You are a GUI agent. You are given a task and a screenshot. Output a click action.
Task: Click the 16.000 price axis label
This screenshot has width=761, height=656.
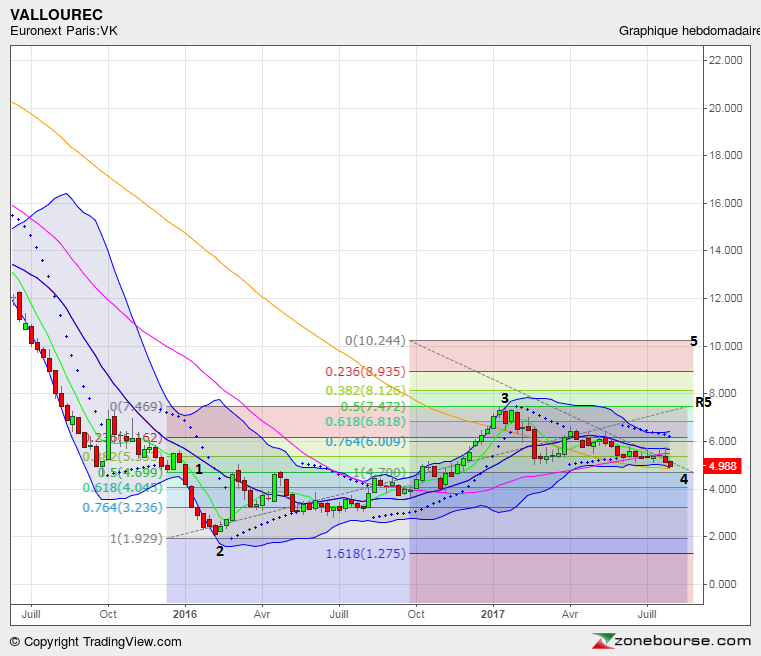(x=725, y=203)
